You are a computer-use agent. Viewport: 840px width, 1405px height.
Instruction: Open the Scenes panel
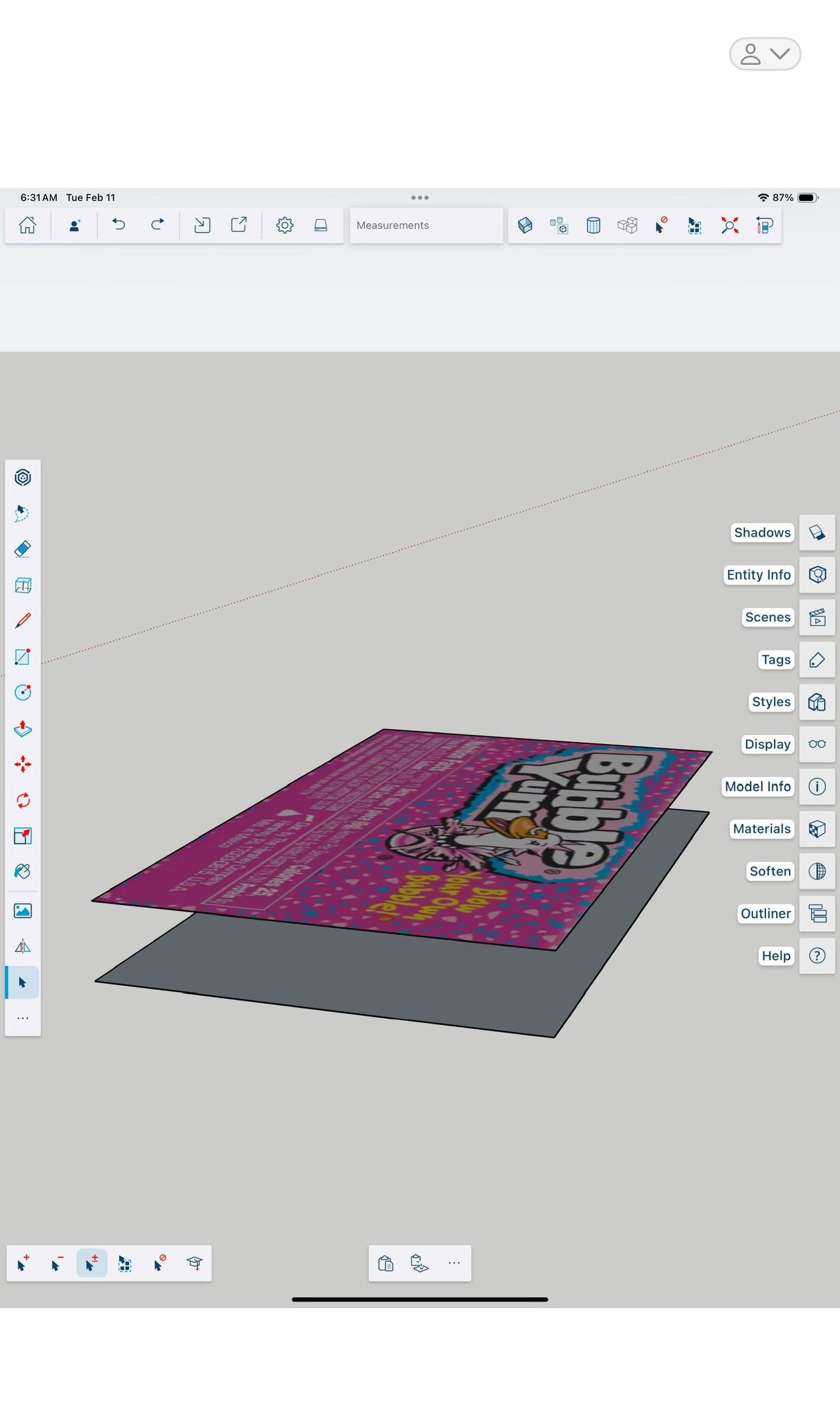pyautogui.click(x=817, y=617)
